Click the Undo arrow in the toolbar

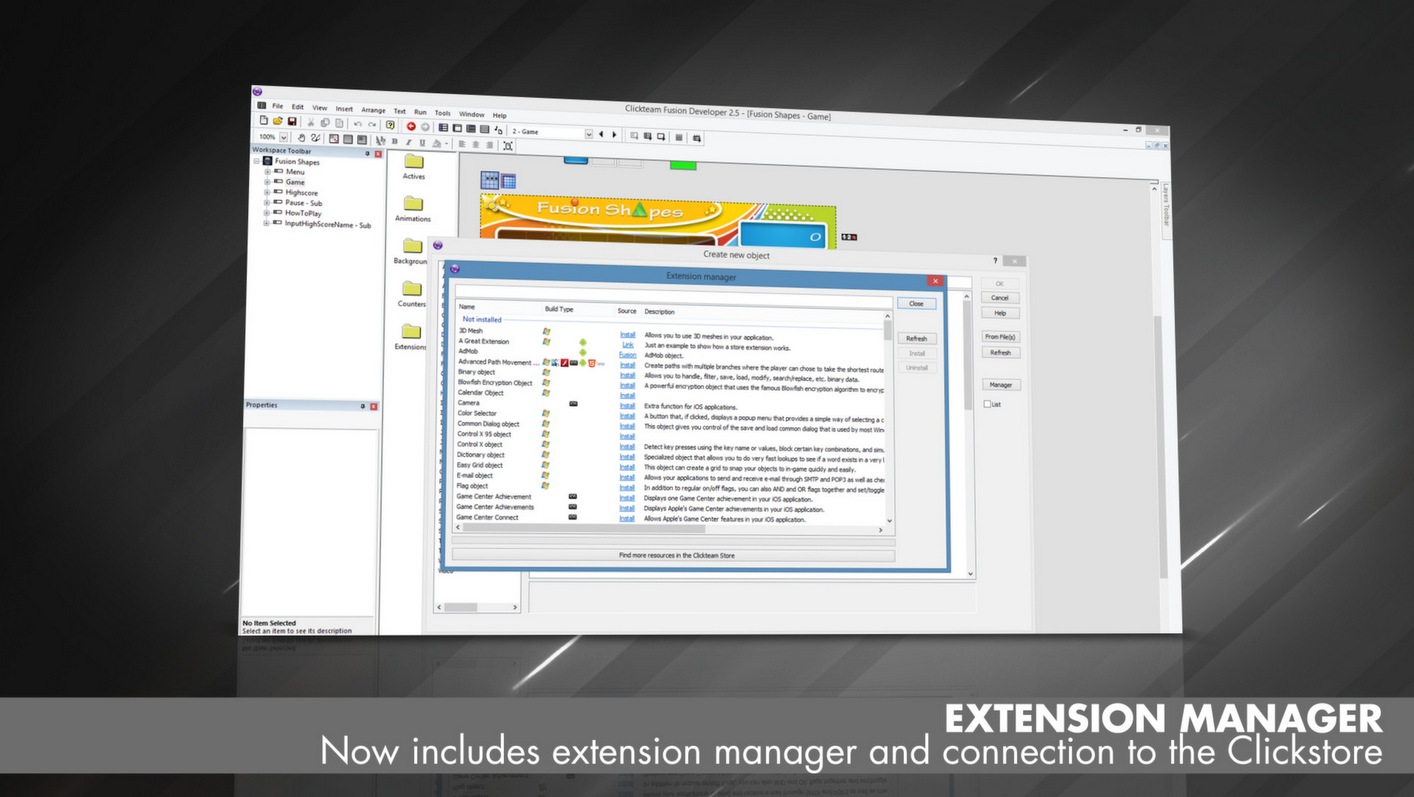(x=358, y=124)
